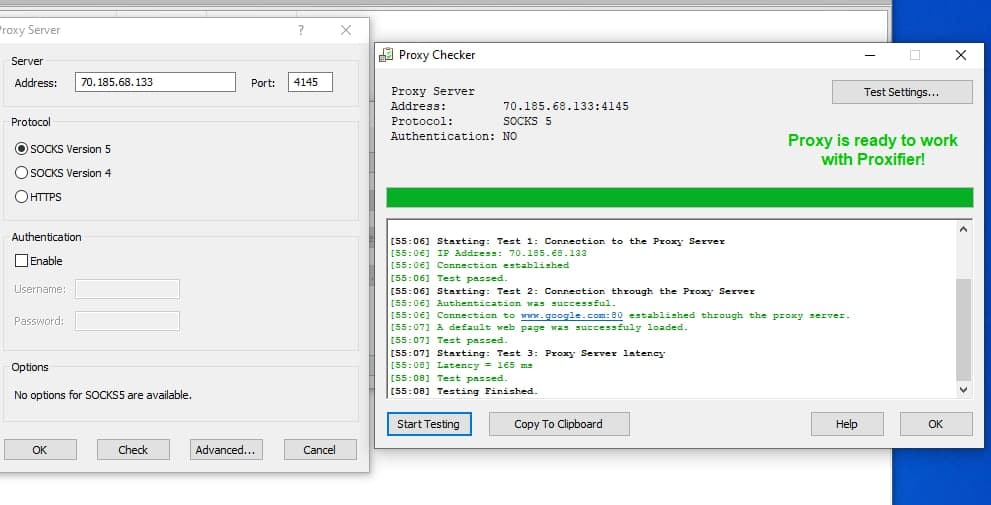Click the server Address input field
This screenshot has height=505, width=991.
pyautogui.click(x=155, y=82)
